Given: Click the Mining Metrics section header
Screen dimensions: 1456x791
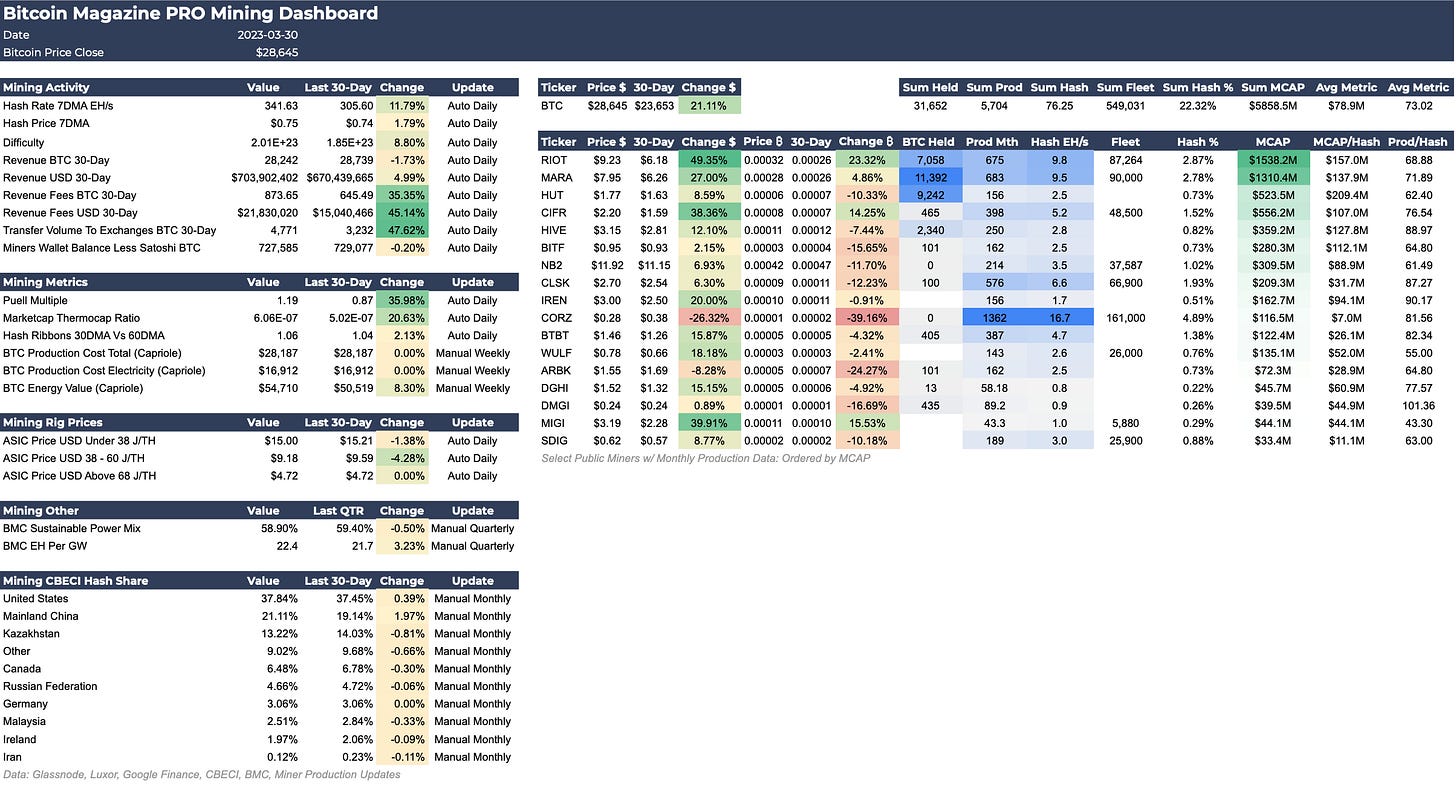Looking at the screenshot, I should [x=45, y=282].
